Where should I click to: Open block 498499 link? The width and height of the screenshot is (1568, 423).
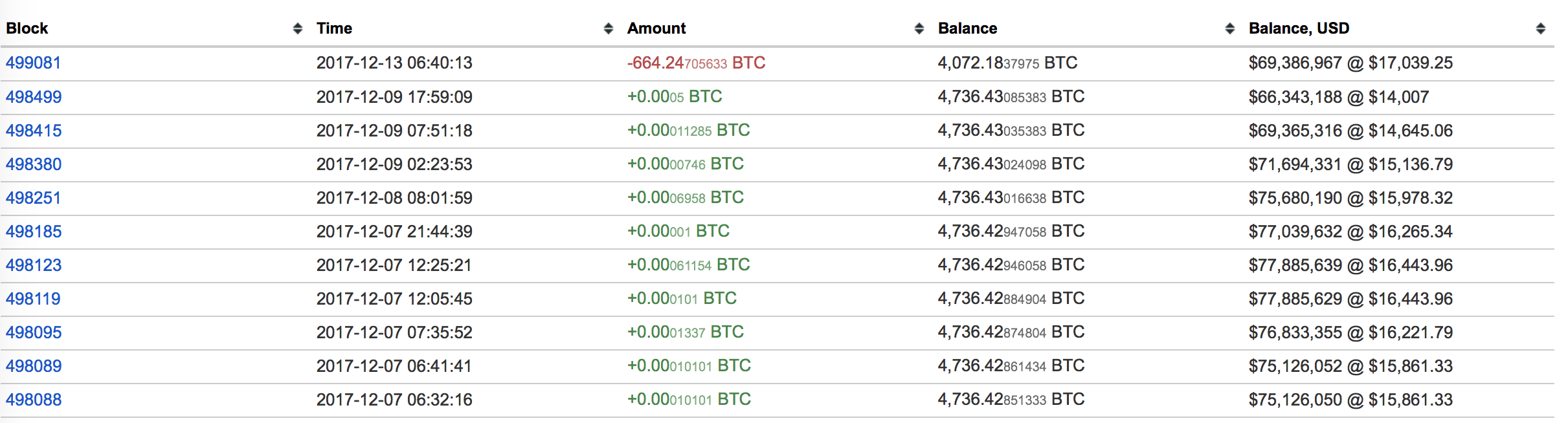coord(34,97)
